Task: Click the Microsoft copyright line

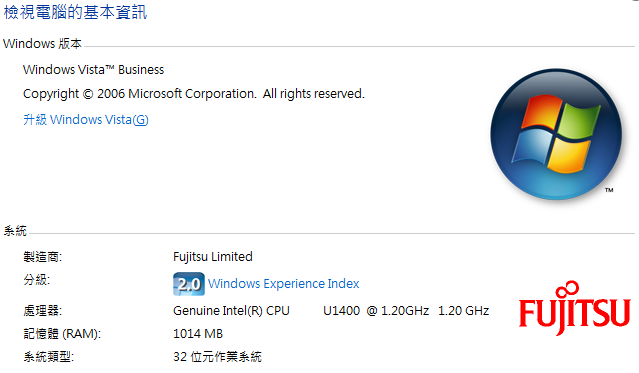Action: point(194,94)
